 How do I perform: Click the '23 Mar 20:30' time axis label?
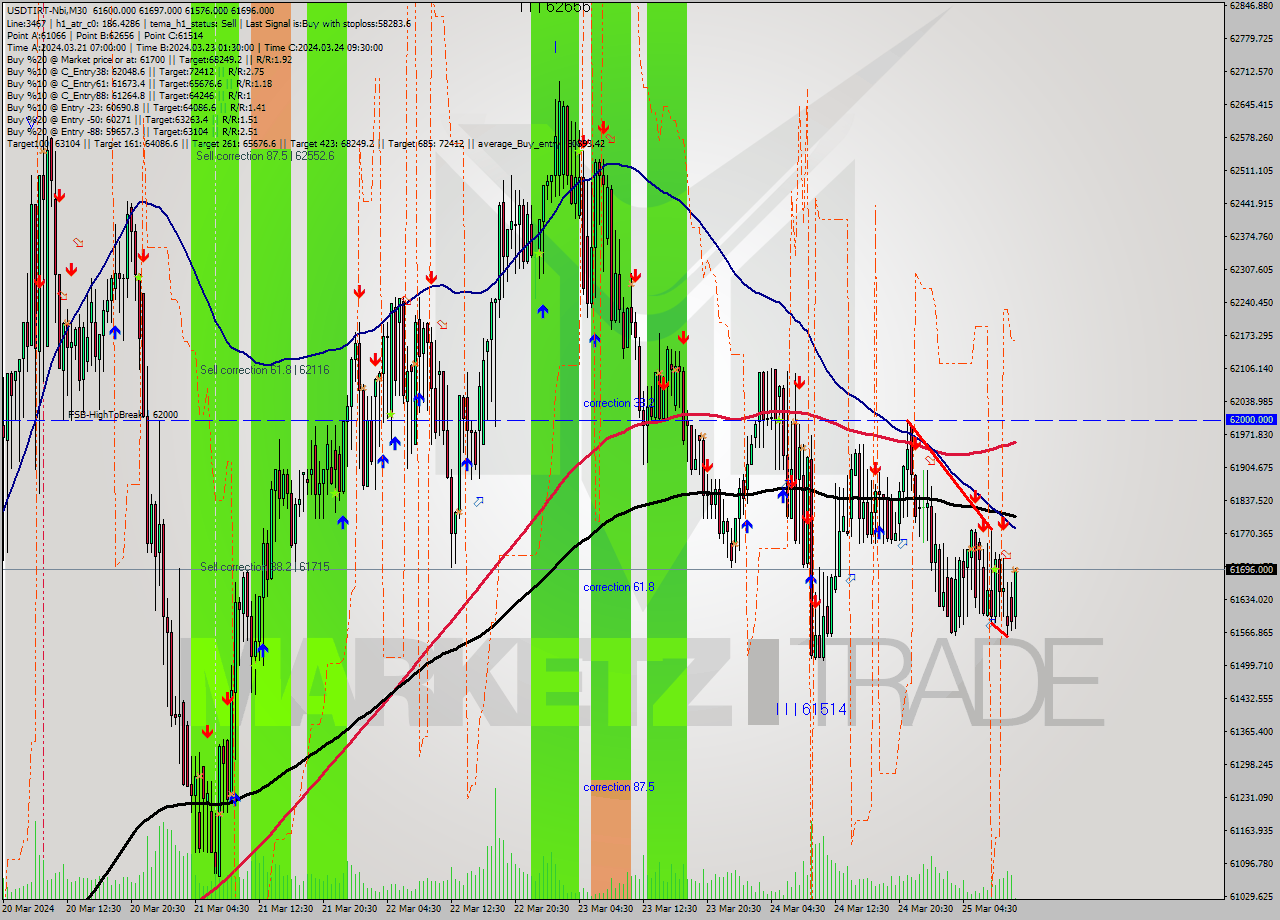pyautogui.click(x=733, y=909)
